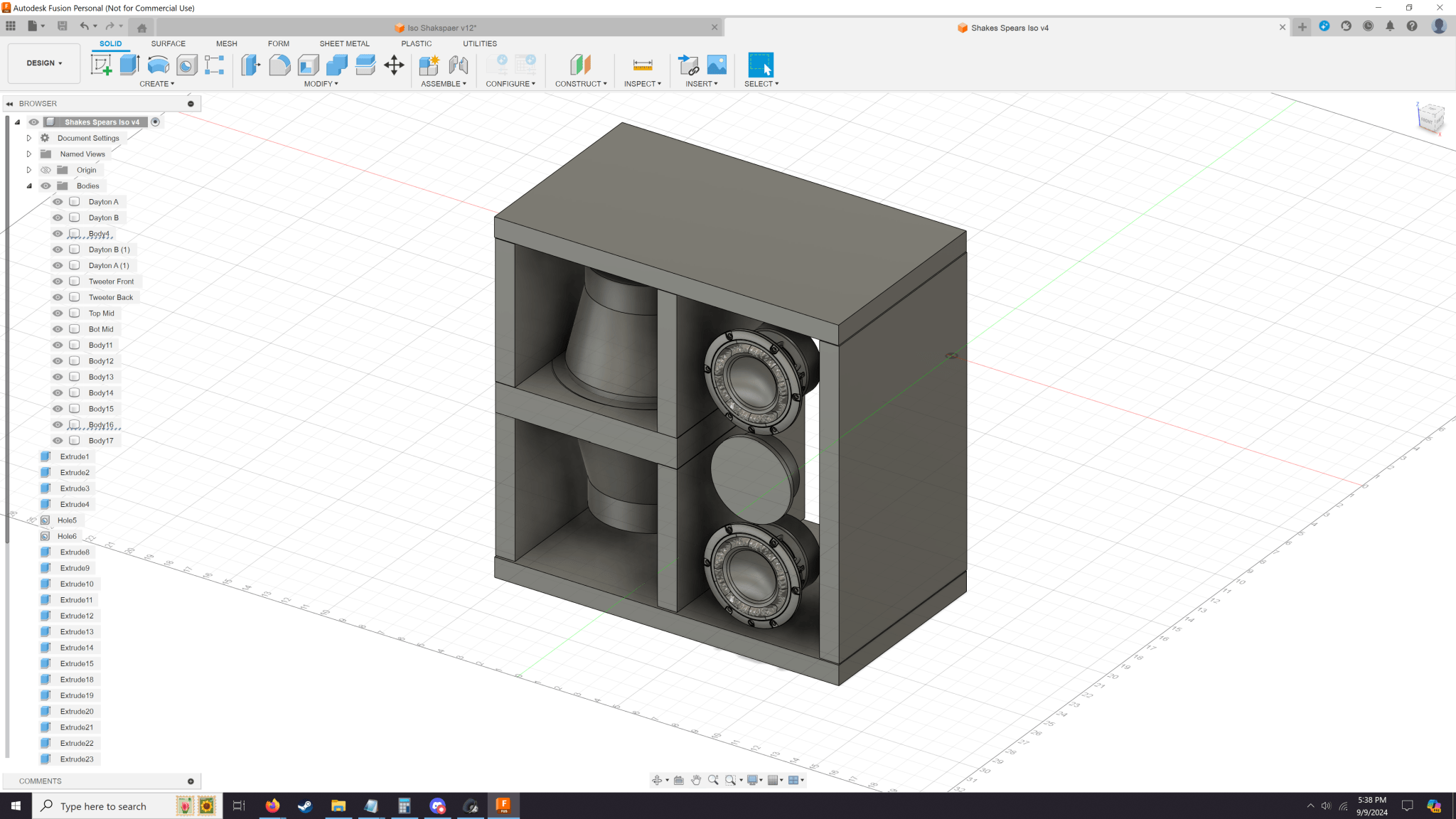Toggle visibility of Bodies folder
Viewport: 1456px width, 819px height.
tap(46, 186)
